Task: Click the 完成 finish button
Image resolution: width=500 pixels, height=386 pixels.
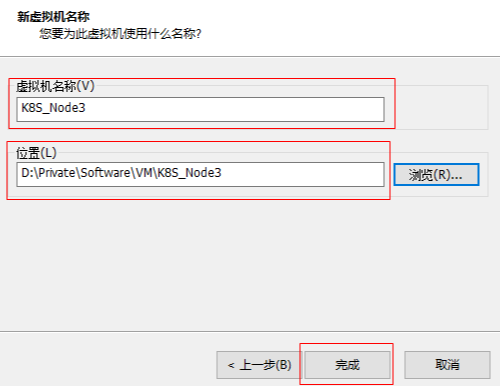Action: tap(347, 365)
